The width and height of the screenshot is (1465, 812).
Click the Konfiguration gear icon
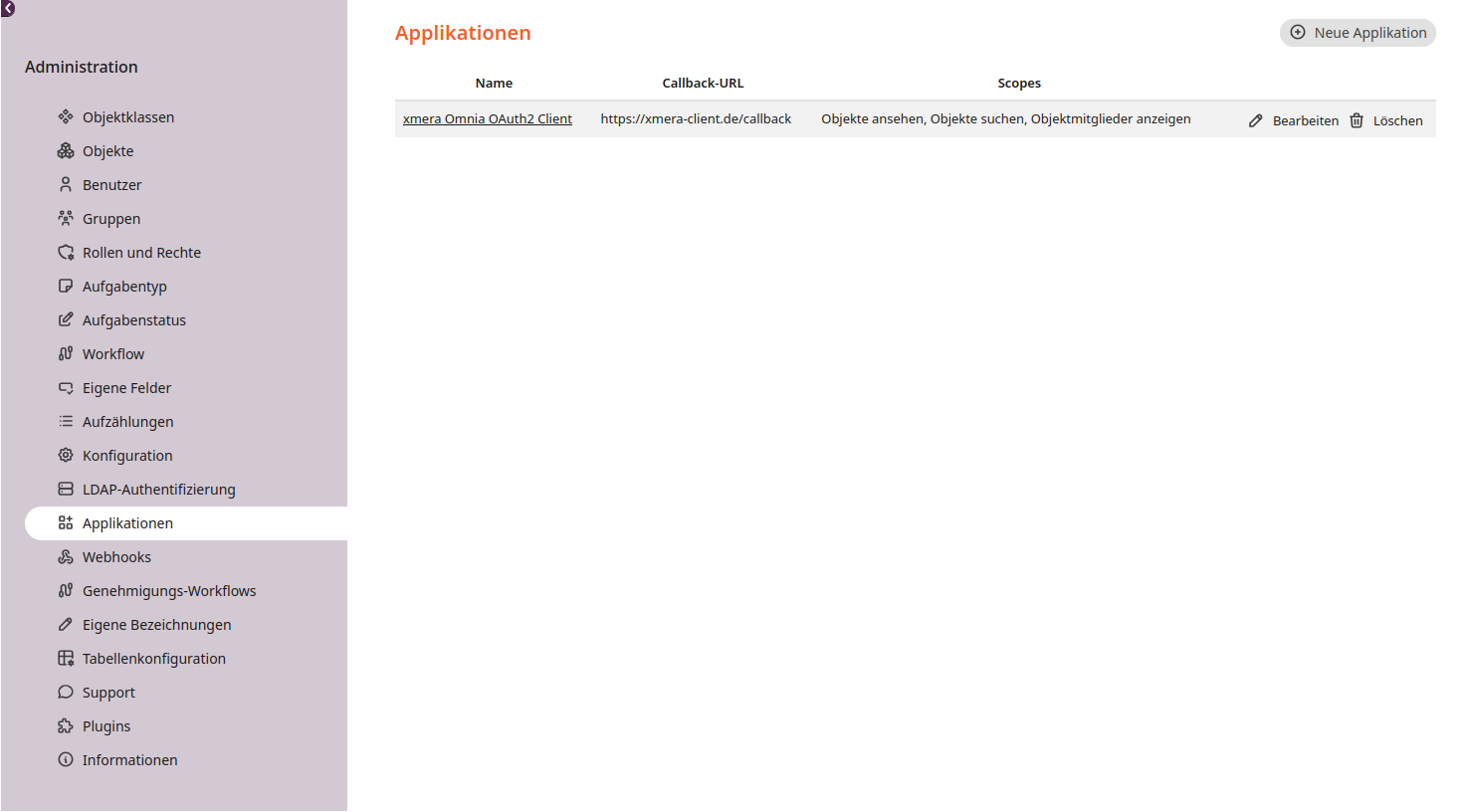[x=66, y=455]
